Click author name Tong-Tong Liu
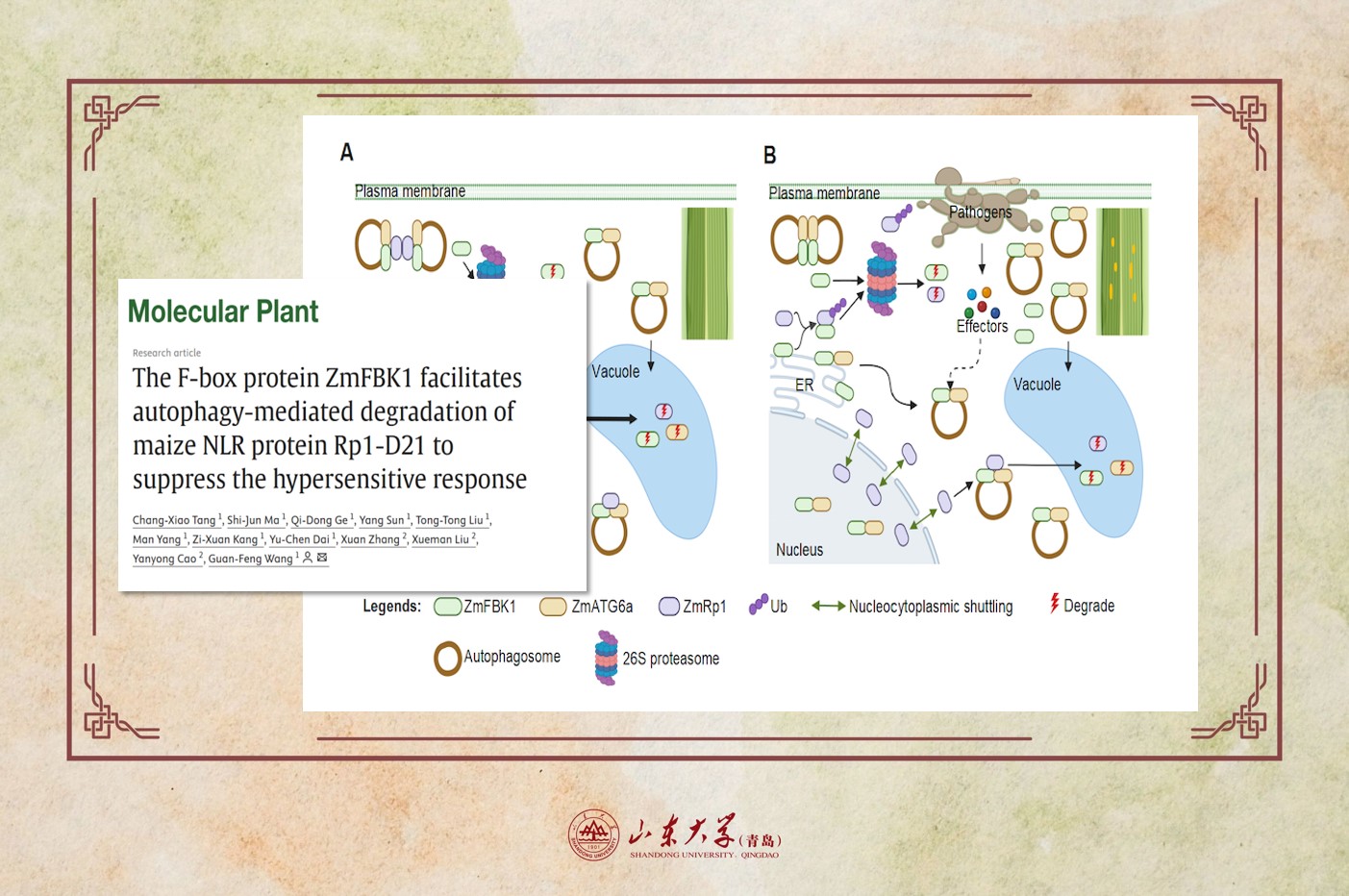Viewport: 1349px width, 896px height. click(449, 520)
